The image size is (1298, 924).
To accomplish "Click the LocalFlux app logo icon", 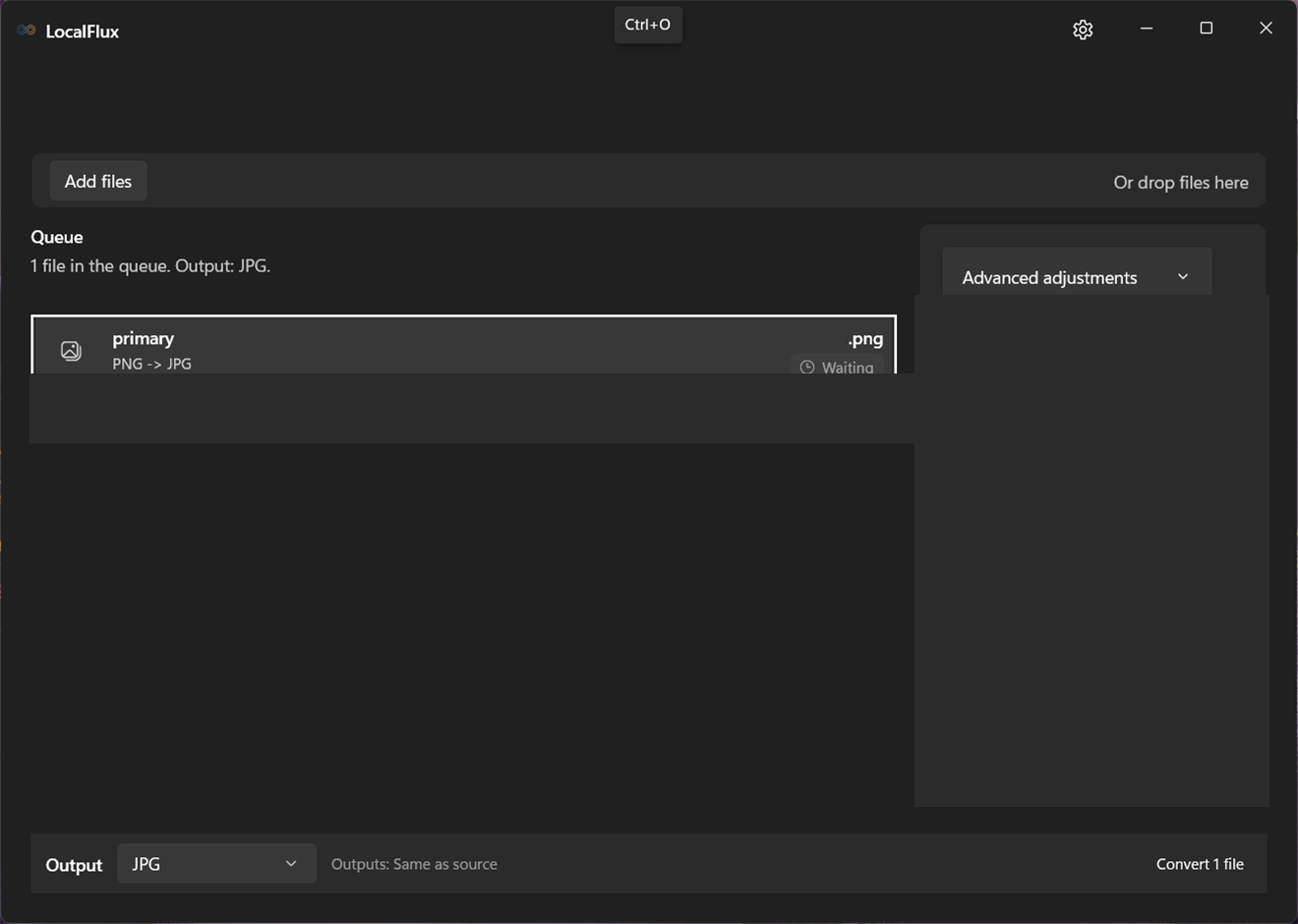I will coord(27,30).
